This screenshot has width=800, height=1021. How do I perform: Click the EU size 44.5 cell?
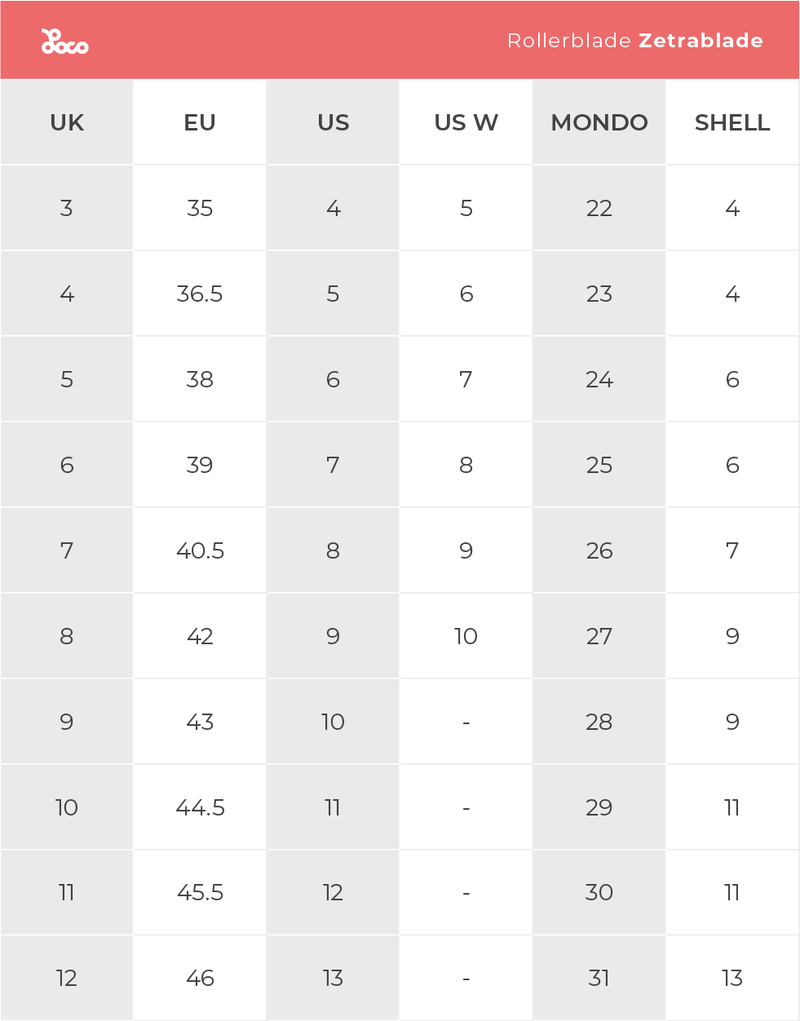[200, 807]
